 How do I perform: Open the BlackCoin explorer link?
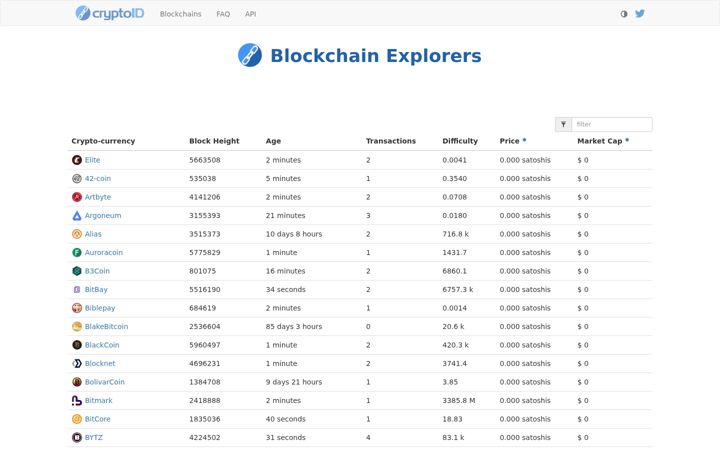(102, 345)
